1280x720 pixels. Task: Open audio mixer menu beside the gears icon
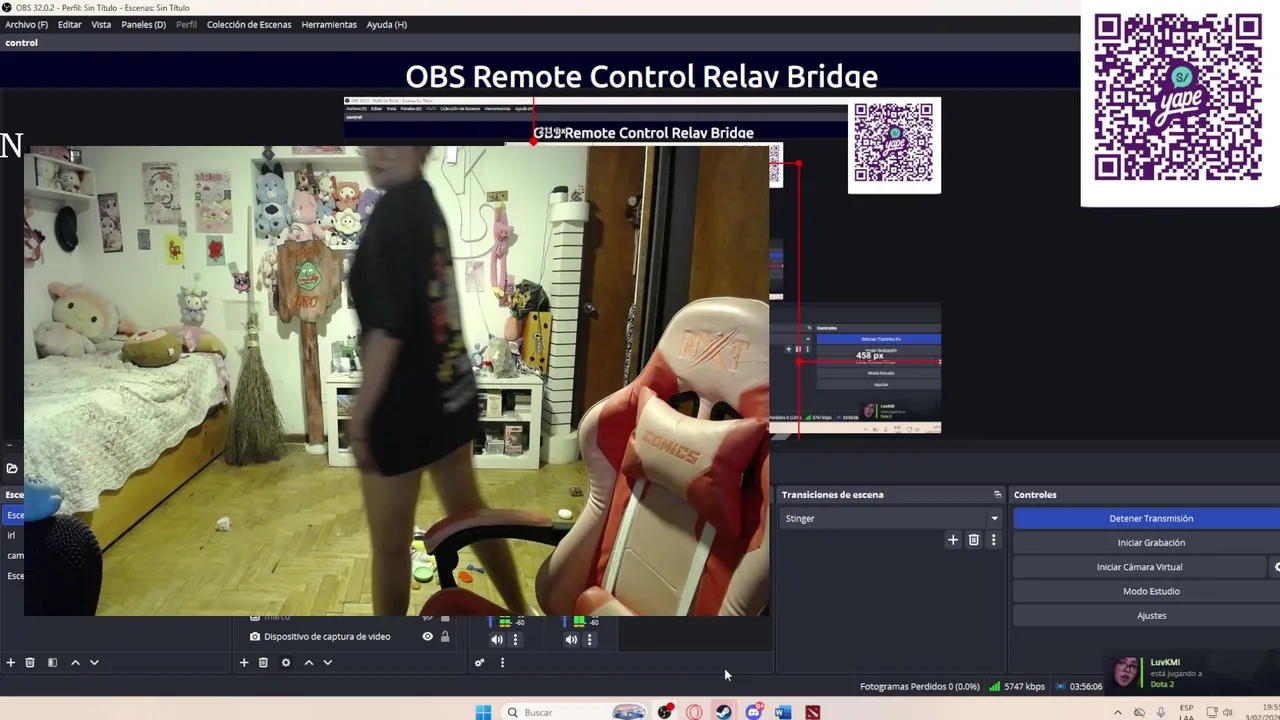coord(502,662)
